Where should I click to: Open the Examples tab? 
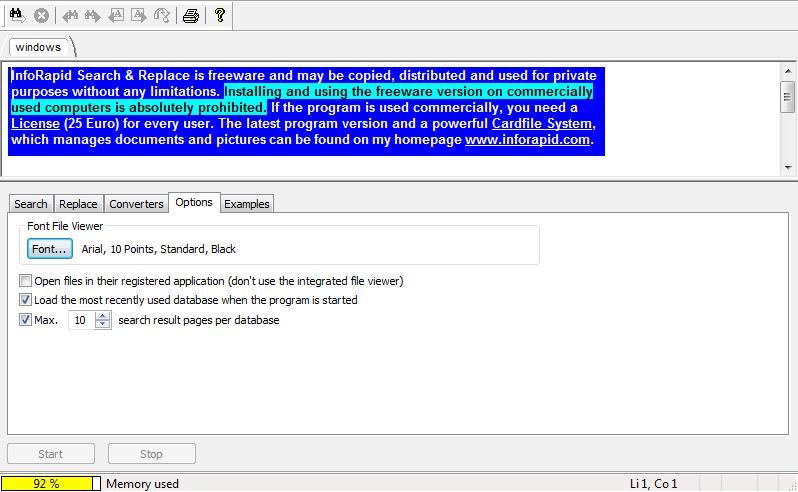(x=247, y=204)
